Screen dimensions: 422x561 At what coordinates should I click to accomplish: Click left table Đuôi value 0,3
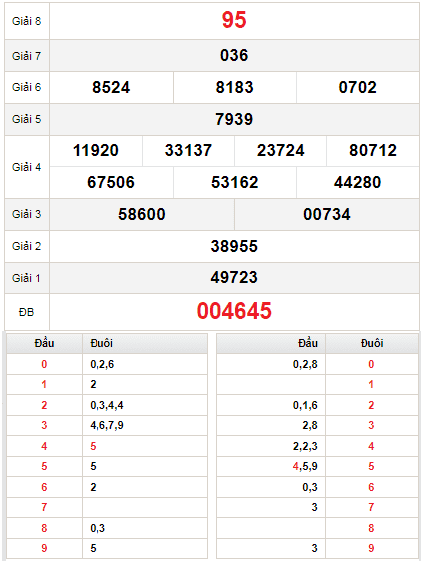pos(97,528)
